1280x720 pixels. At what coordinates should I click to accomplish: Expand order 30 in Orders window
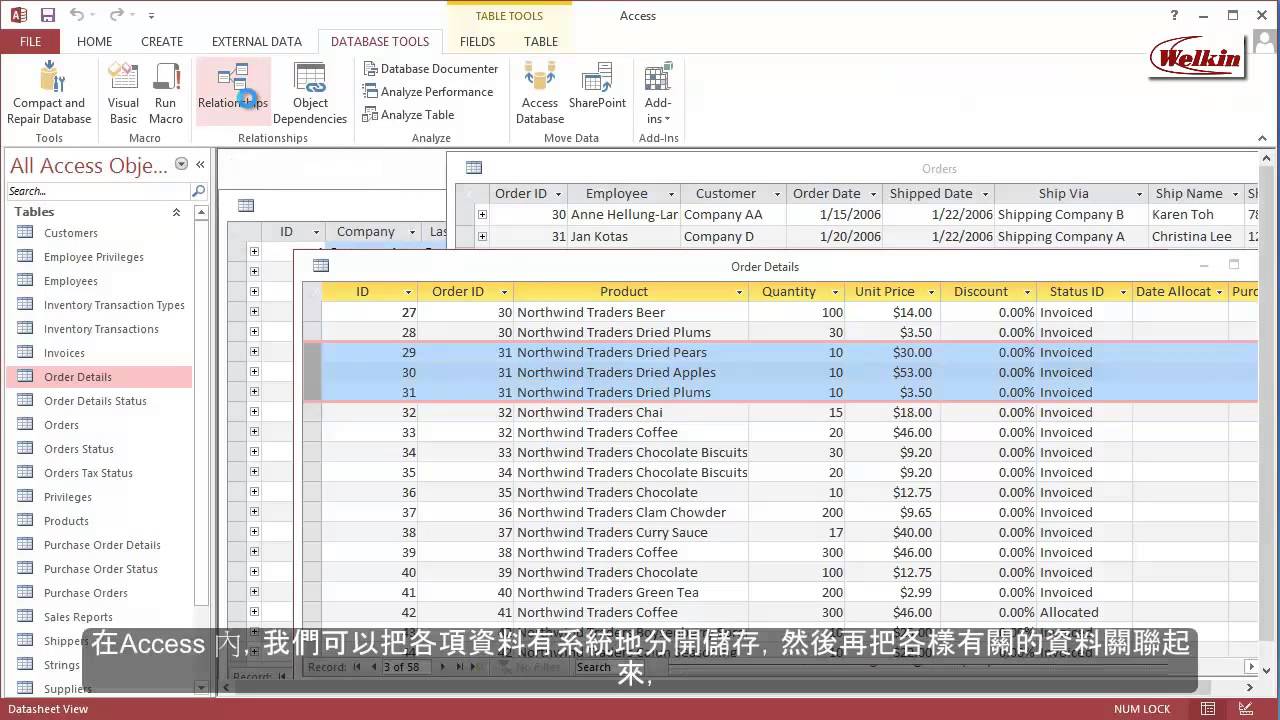482,214
